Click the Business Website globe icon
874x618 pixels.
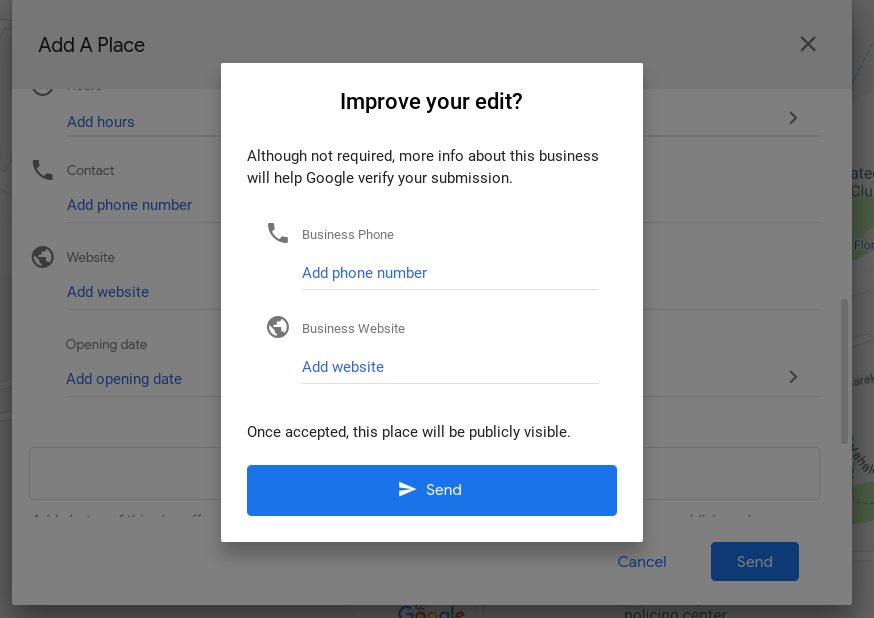pos(277,326)
